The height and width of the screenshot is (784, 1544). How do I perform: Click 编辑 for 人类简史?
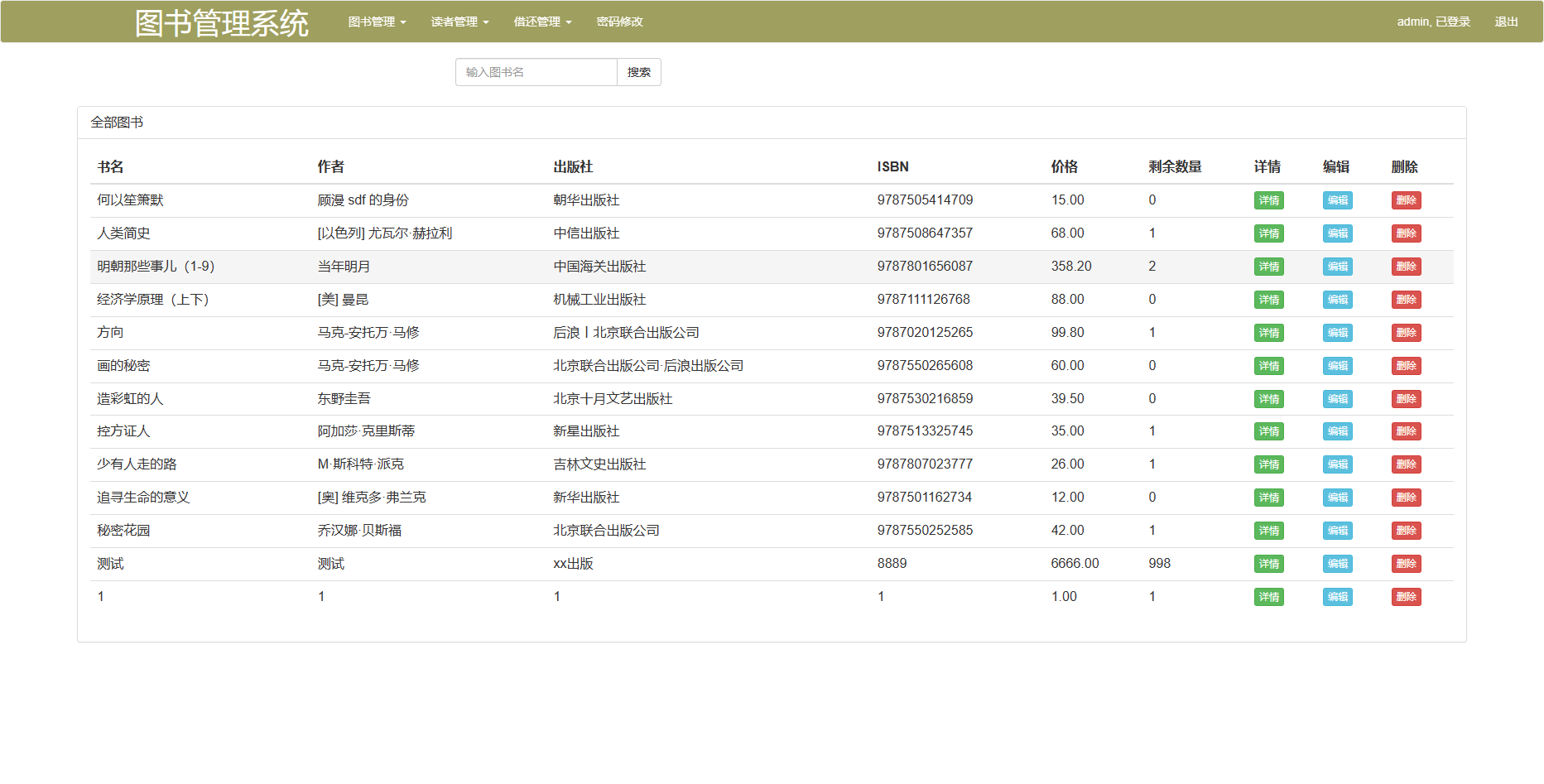tap(1337, 233)
